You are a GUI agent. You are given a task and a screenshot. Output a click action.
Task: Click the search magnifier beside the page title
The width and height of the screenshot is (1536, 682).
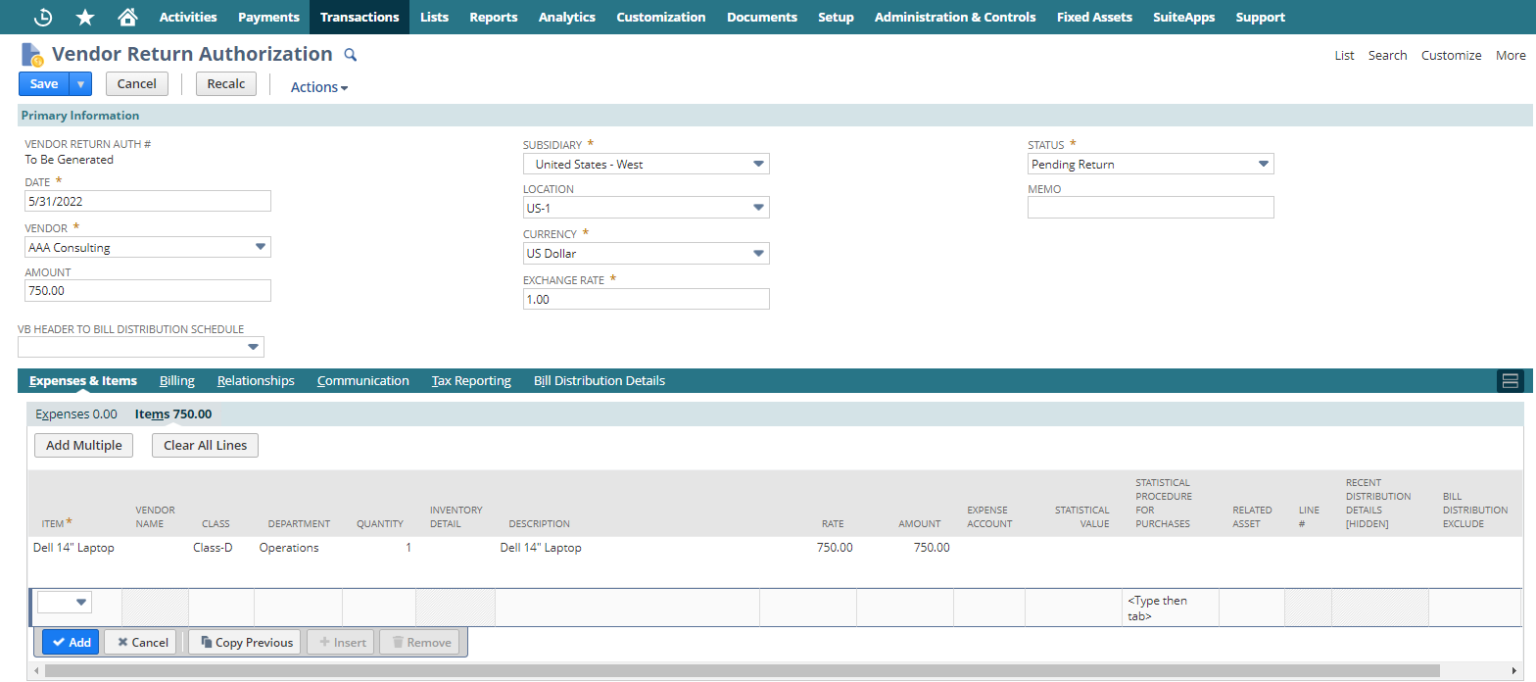[x=349, y=54]
